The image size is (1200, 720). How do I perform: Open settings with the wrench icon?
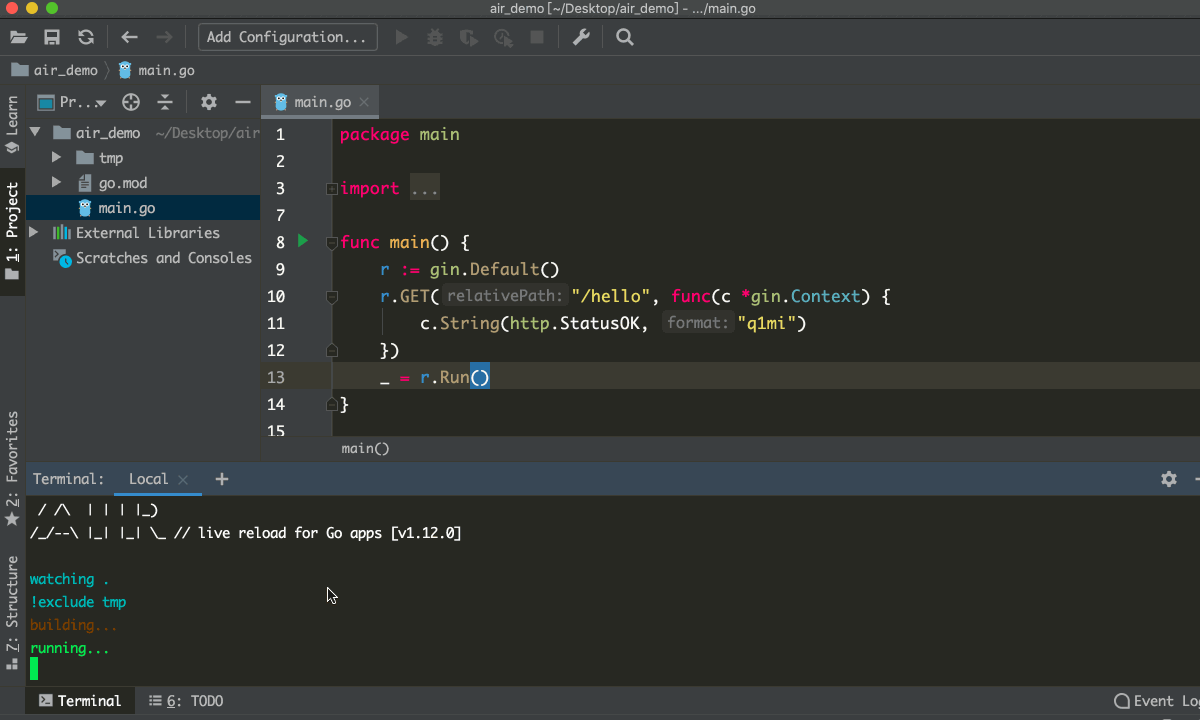tap(581, 37)
